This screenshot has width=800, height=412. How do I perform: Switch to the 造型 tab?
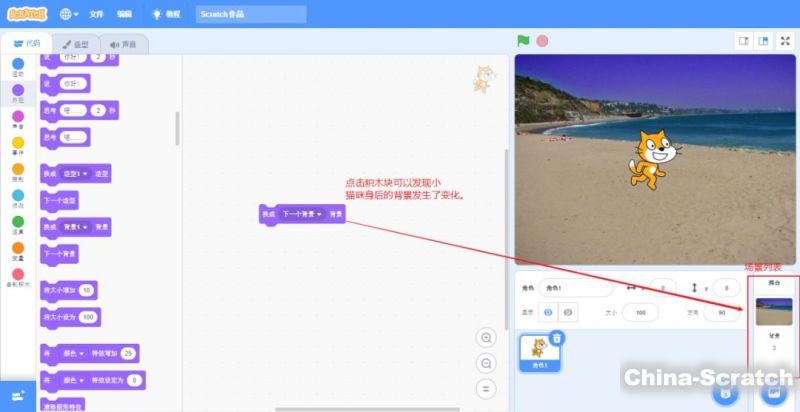click(x=75, y=44)
